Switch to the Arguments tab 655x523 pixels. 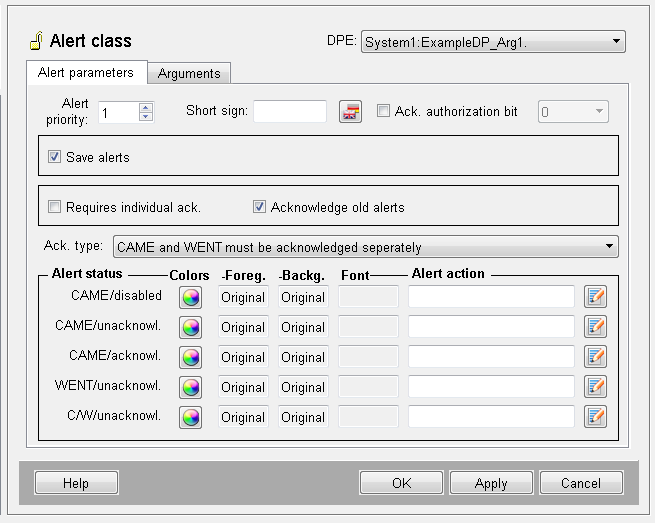coord(189,73)
